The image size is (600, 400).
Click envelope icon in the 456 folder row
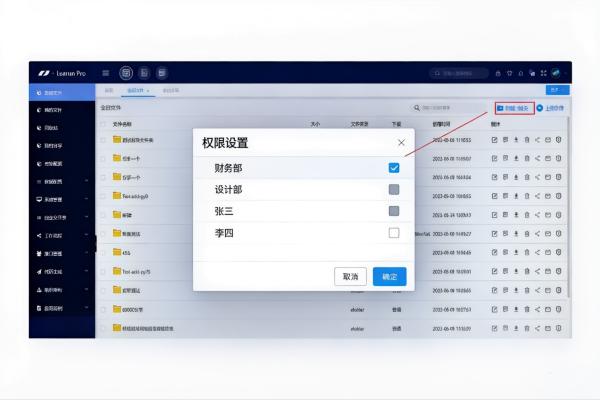(x=548, y=252)
